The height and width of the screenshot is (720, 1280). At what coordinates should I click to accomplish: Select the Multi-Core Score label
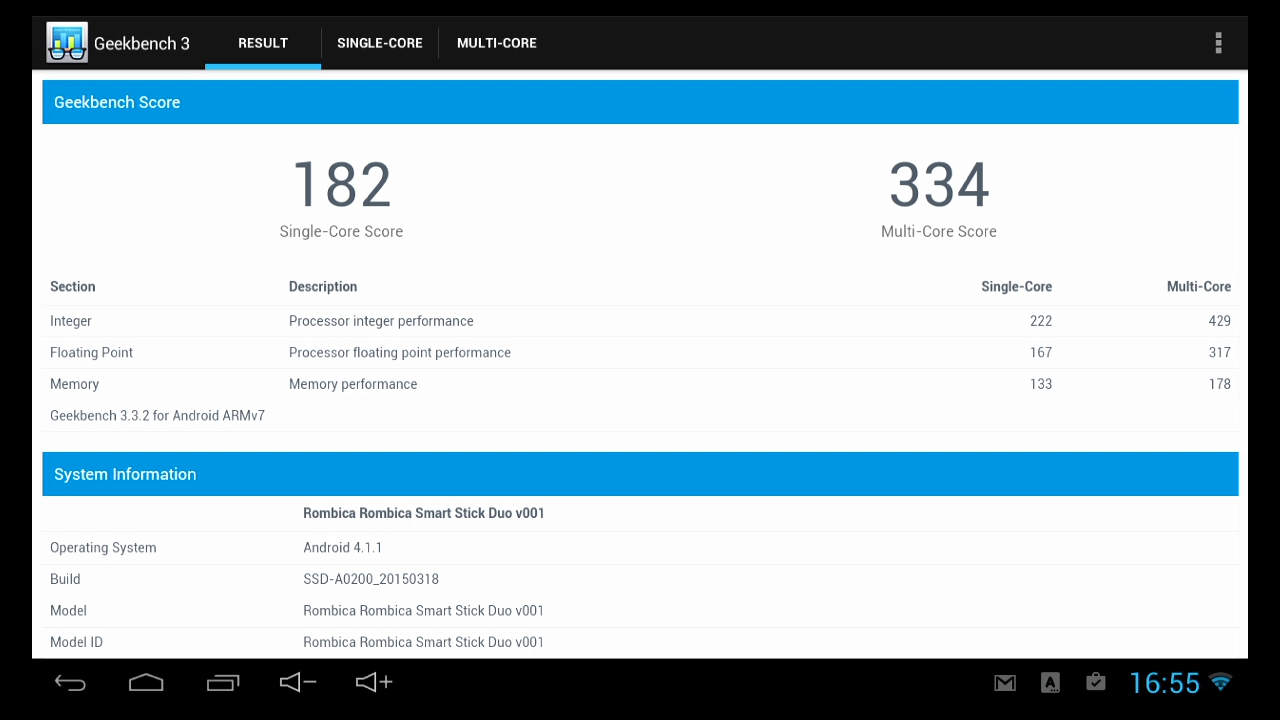point(939,231)
